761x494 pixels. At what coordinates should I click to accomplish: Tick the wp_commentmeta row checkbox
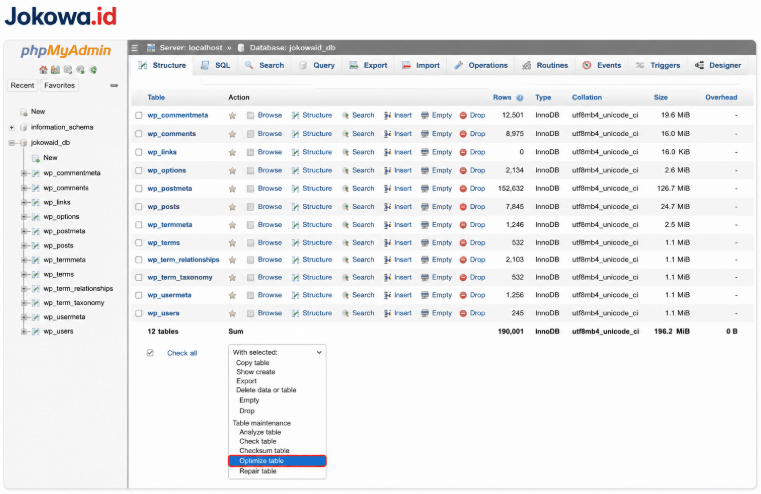139,115
